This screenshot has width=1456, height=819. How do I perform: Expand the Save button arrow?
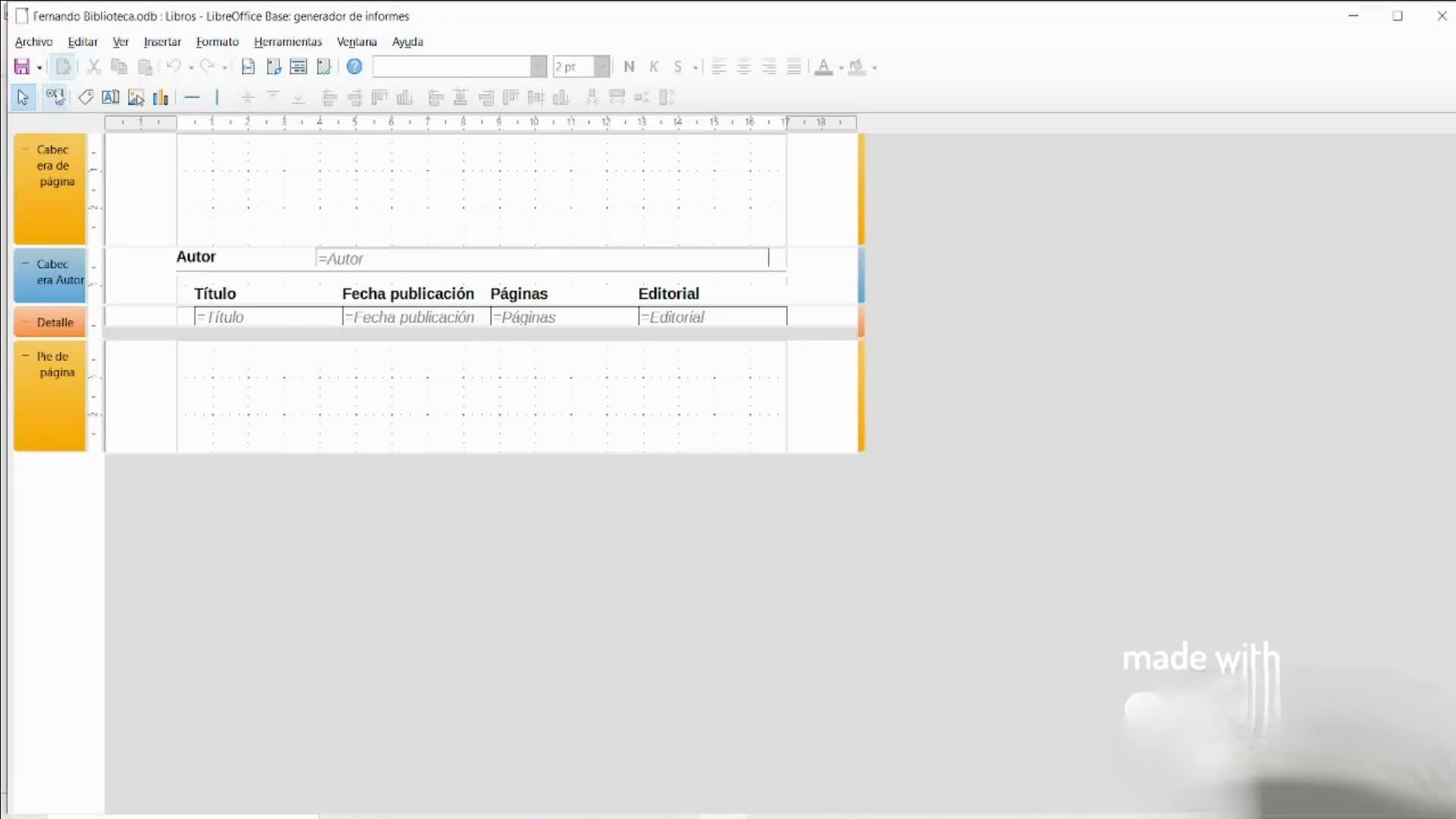click(x=39, y=67)
